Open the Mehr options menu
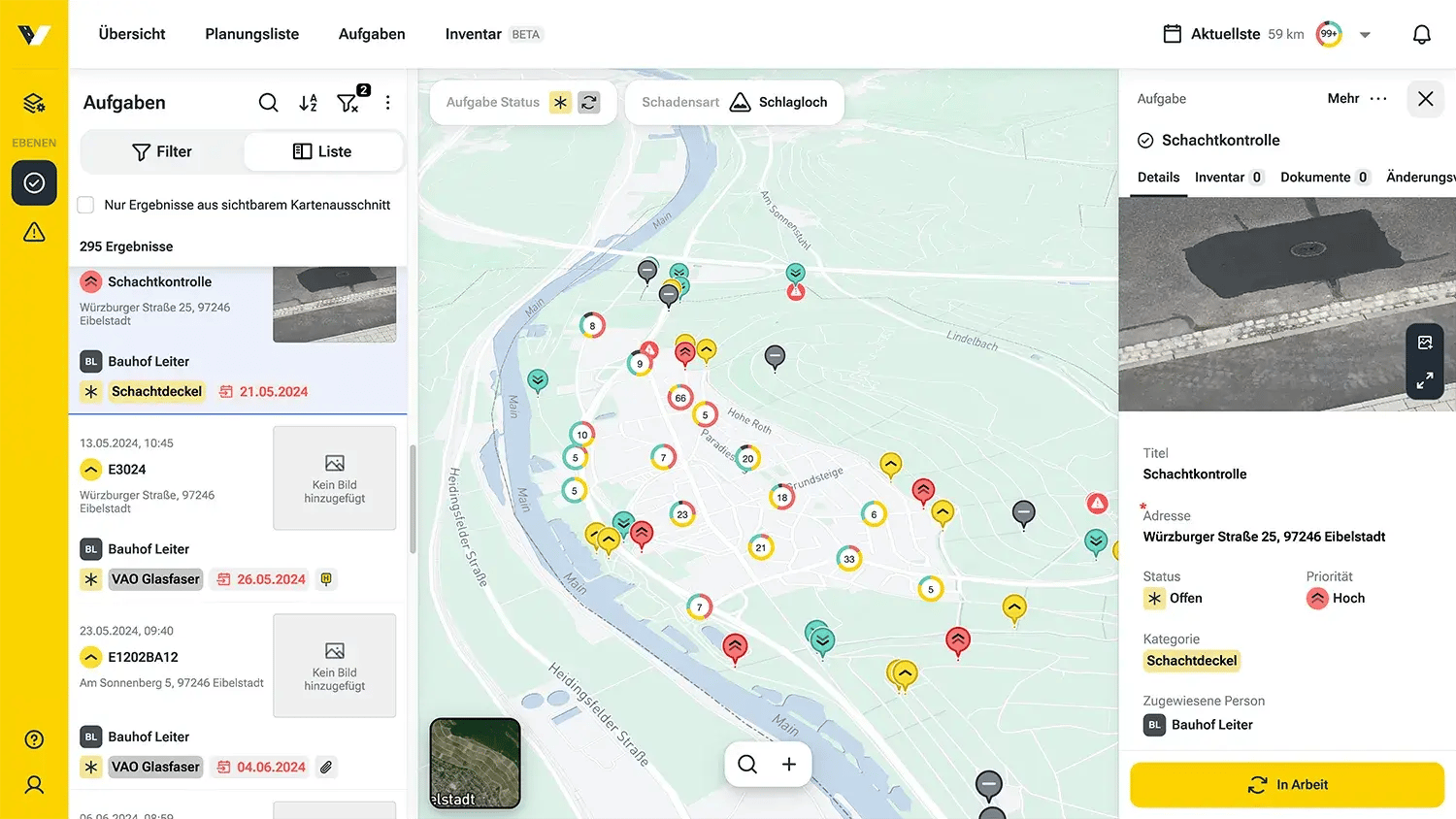 (x=1357, y=99)
